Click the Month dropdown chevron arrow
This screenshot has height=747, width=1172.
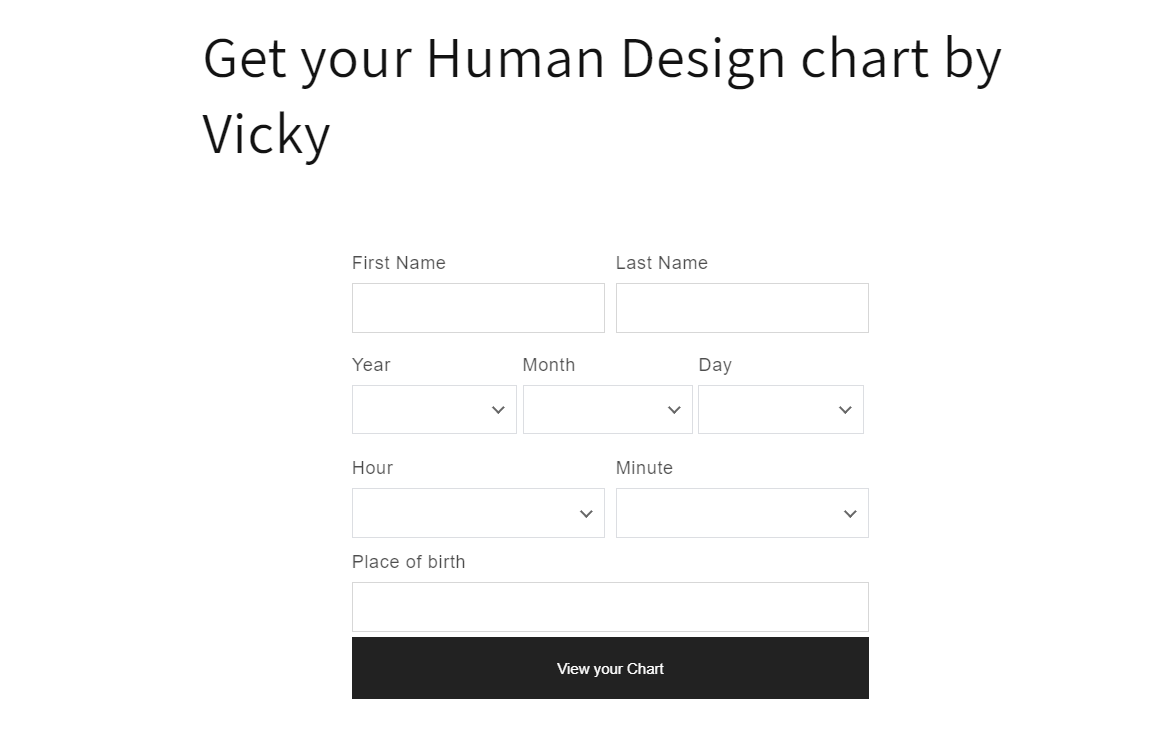pyautogui.click(x=674, y=410)
